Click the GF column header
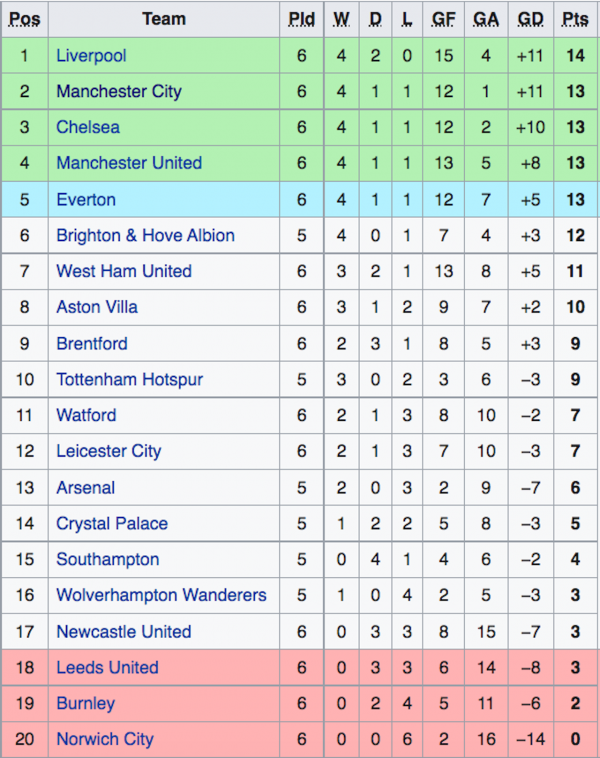 (443, 19)
